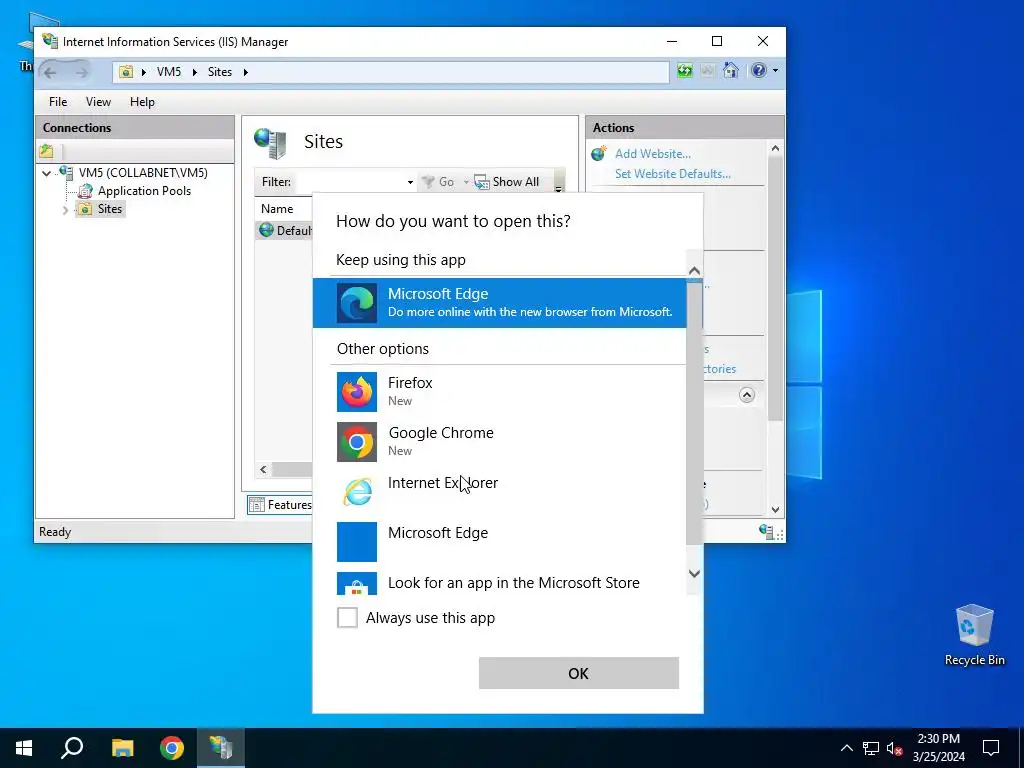Open the View menu in IIS Manager
Viewport: 1024px width, 768px height.
(x=98, y=102)
